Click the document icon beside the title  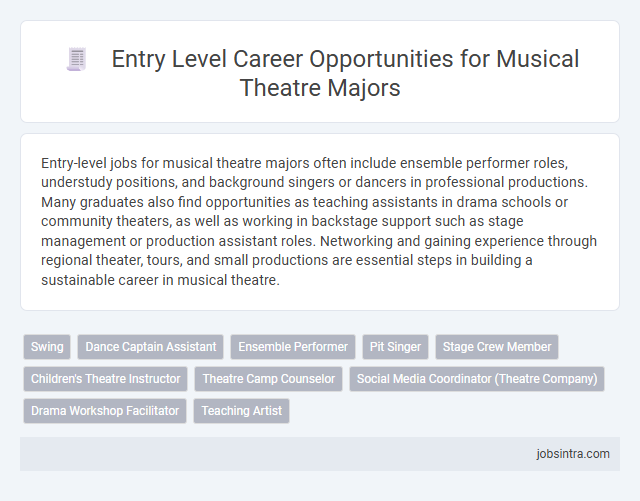[76, 59]
